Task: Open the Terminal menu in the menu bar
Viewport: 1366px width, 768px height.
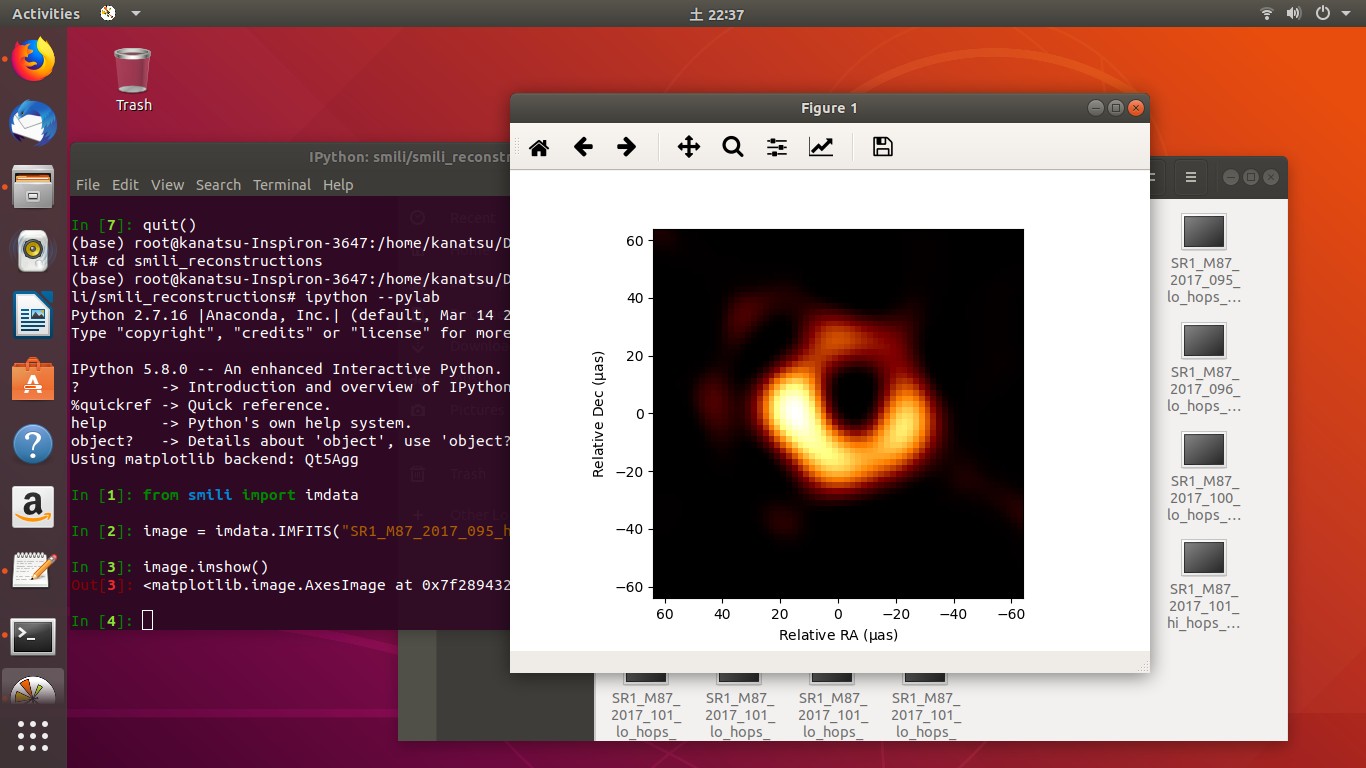Action: (282, 185)
